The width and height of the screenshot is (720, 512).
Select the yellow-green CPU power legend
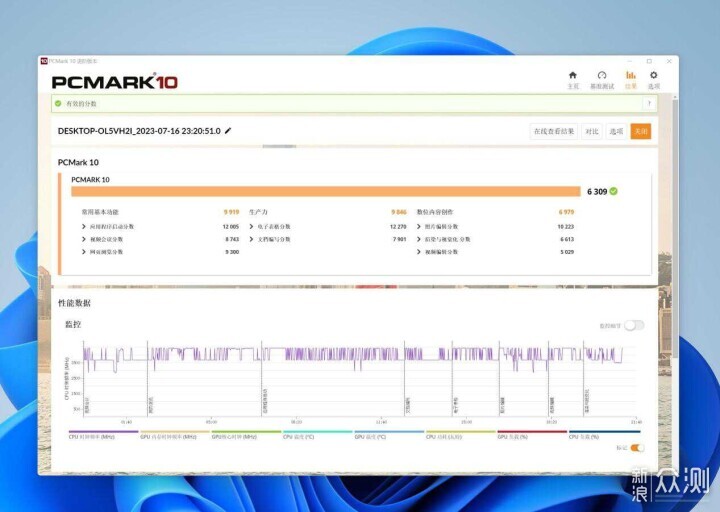pyautogui.click(x=461, y=434)
